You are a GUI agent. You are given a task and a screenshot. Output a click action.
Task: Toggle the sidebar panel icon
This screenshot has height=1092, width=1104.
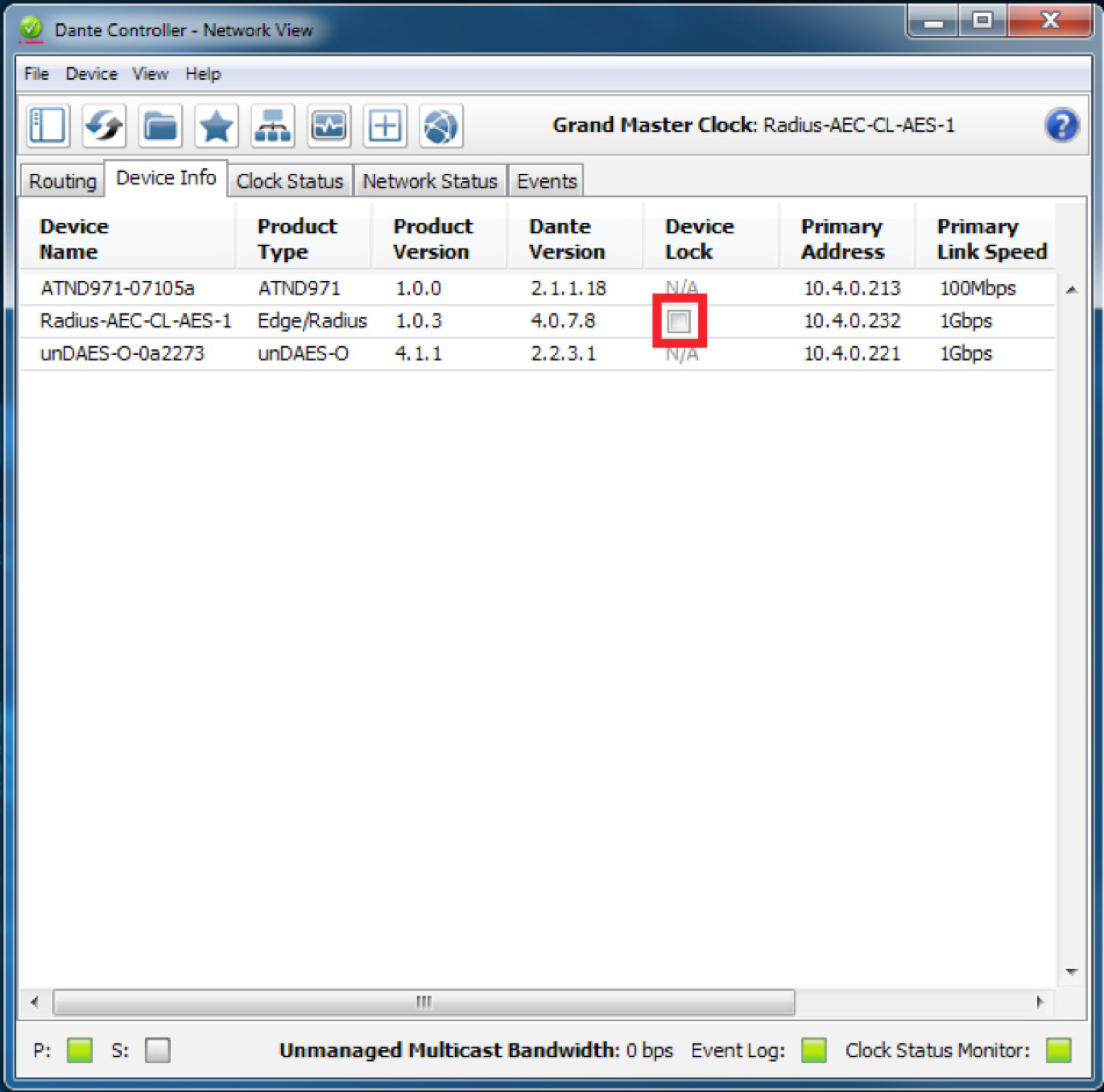click(x=48, y=126)
